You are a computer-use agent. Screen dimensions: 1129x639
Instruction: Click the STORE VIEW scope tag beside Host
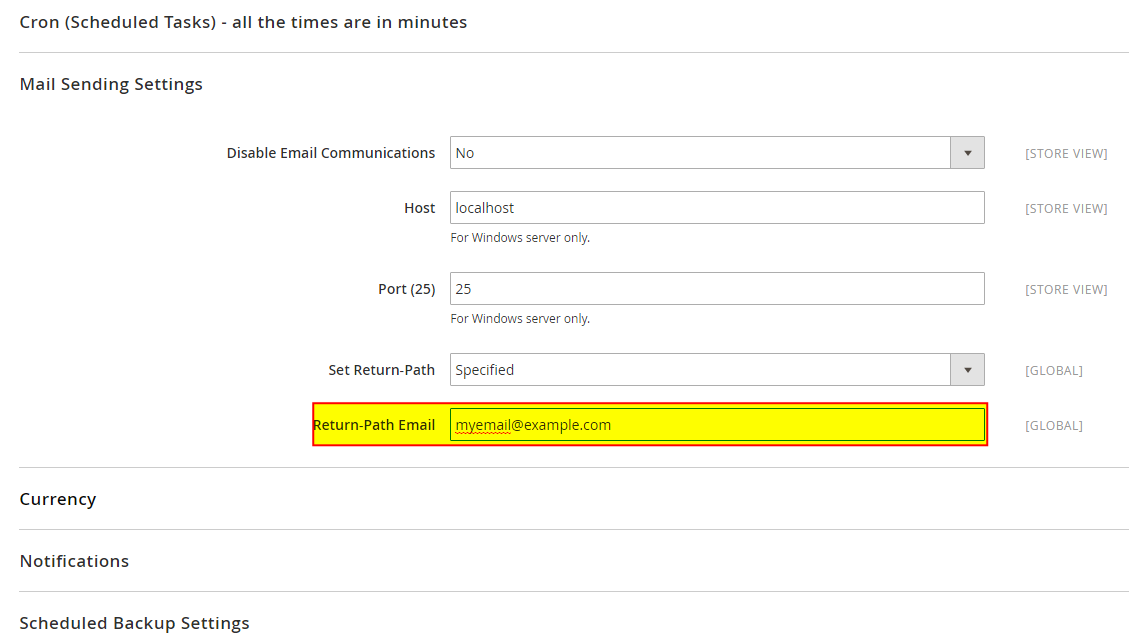(1065, 209)
